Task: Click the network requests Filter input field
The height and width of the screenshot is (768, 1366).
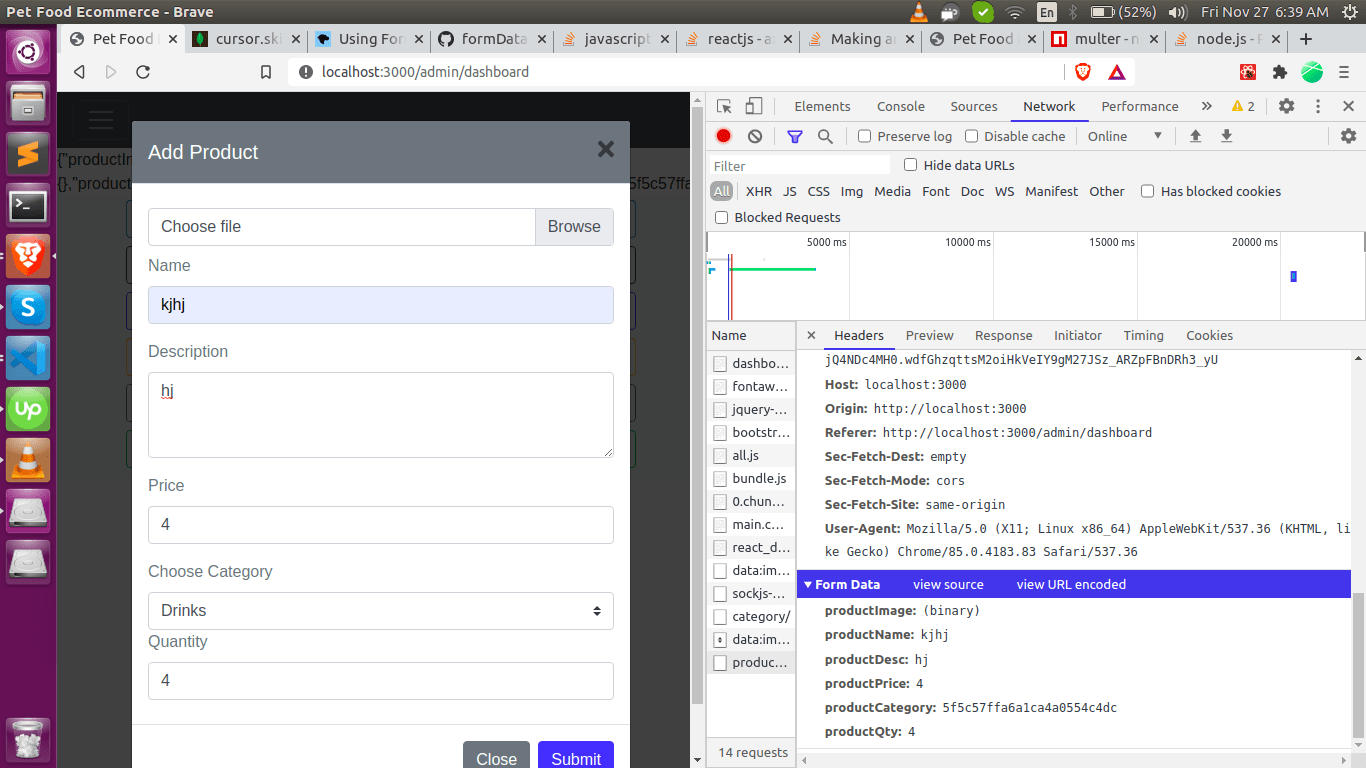Action: 798,165
